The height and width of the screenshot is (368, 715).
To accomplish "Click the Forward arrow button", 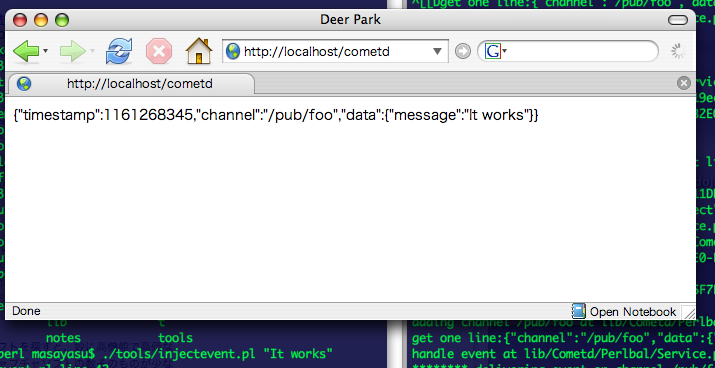I will [x=72, y=51].
